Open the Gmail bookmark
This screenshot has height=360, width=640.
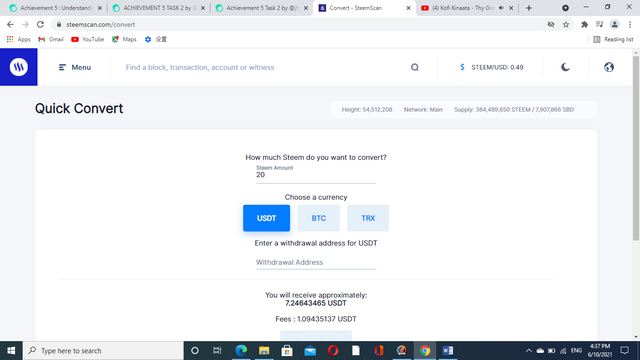pos(51,39)
